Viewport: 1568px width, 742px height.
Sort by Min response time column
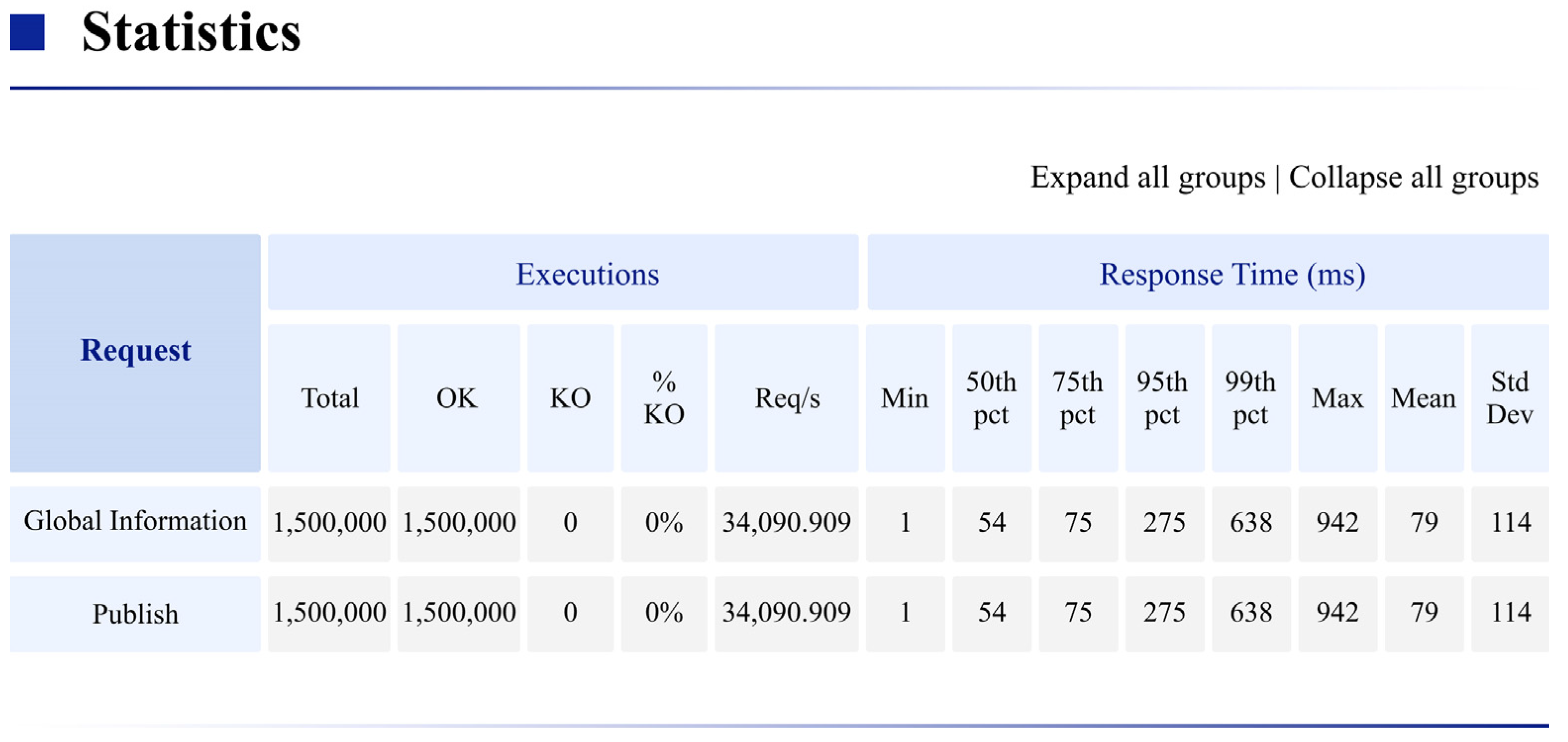pos(905,398)
